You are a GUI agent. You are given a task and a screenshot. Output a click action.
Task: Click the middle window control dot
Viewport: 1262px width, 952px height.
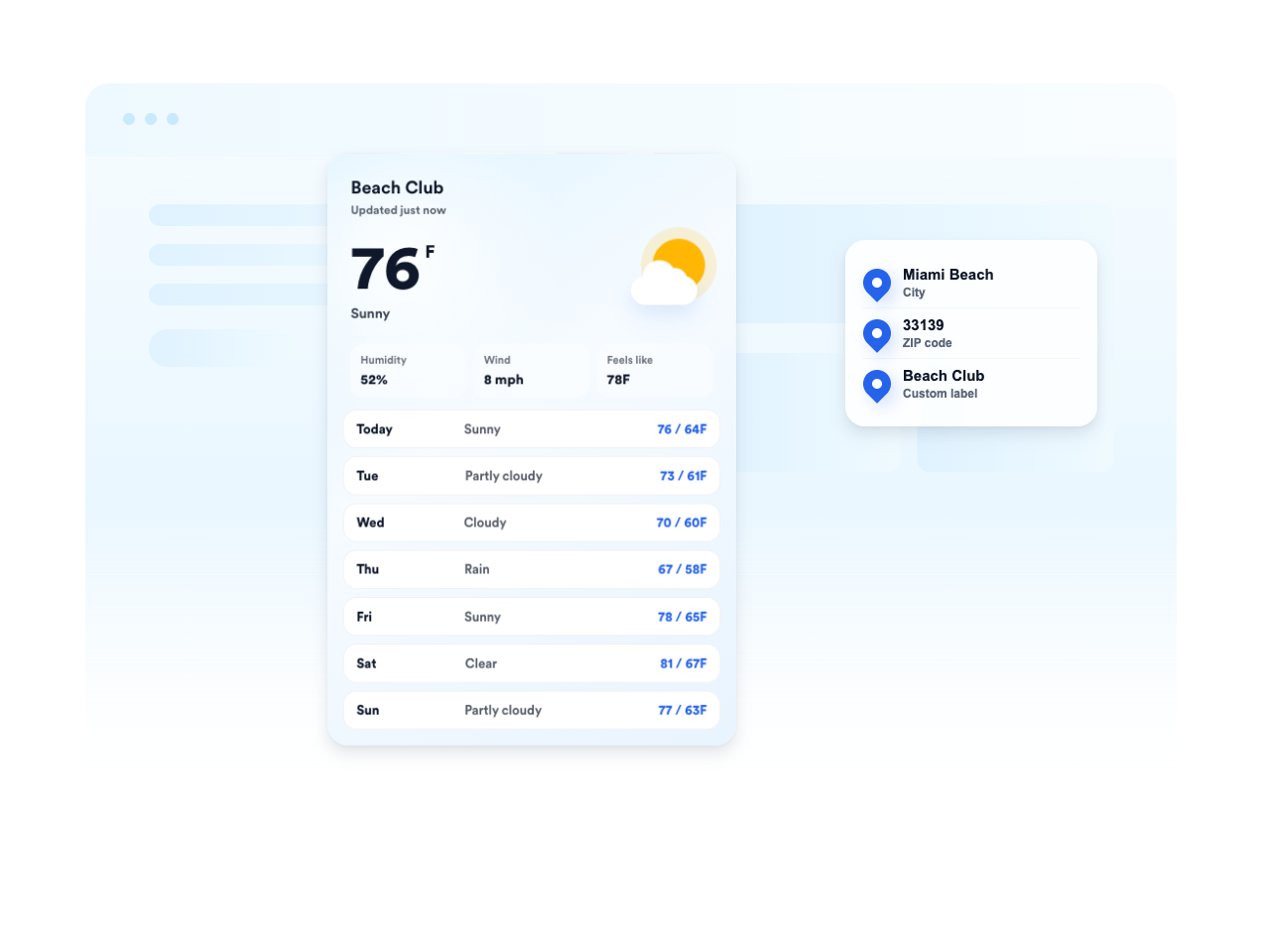[151, 119]
